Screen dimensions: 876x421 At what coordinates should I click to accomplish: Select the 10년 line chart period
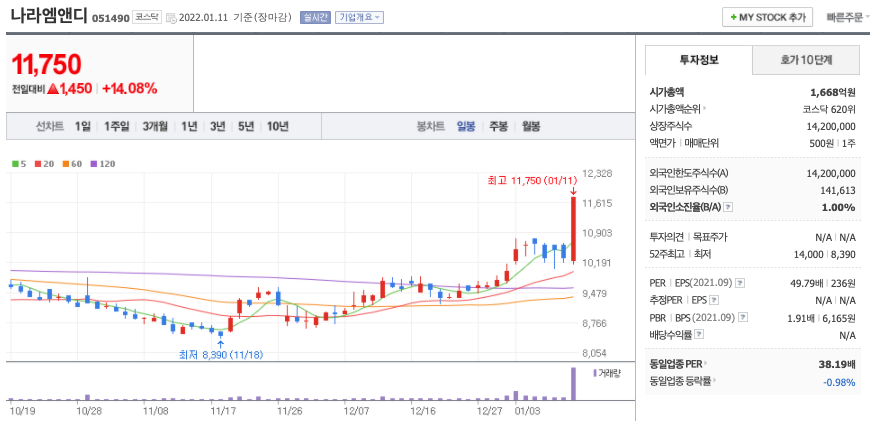coord(277,126)
